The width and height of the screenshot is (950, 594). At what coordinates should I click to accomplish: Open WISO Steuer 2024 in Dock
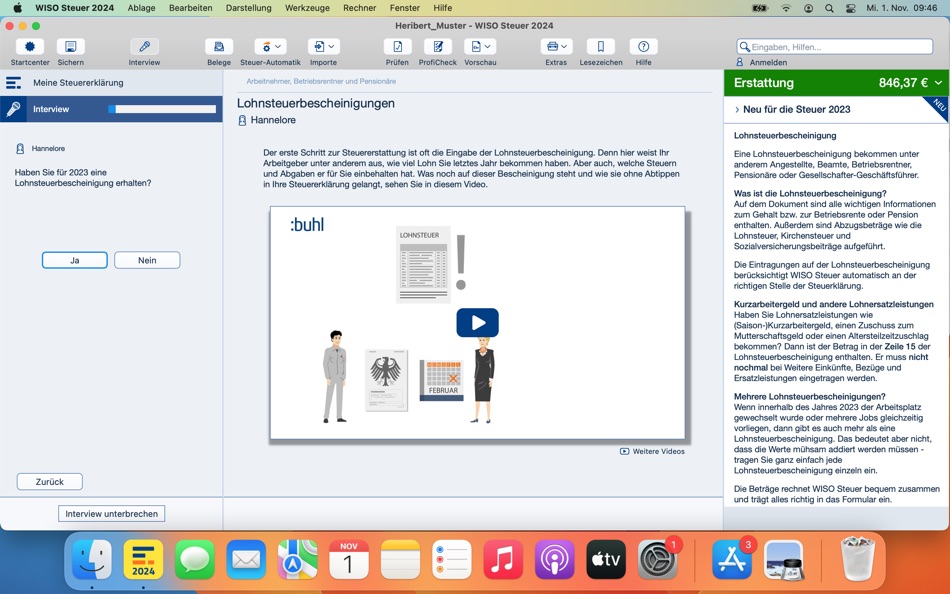(x=144, y=559)
